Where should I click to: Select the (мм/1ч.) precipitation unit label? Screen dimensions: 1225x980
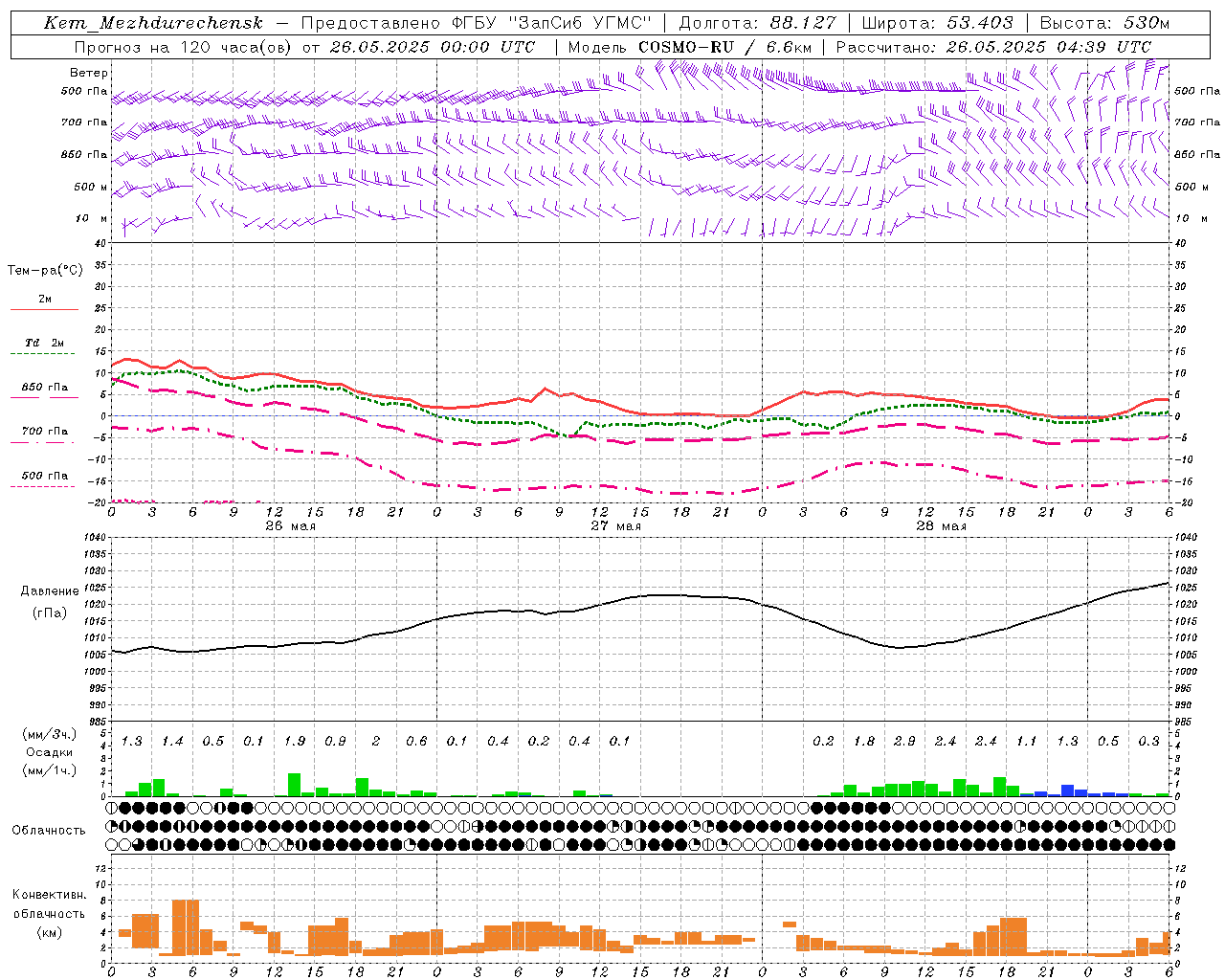point(50,770)
